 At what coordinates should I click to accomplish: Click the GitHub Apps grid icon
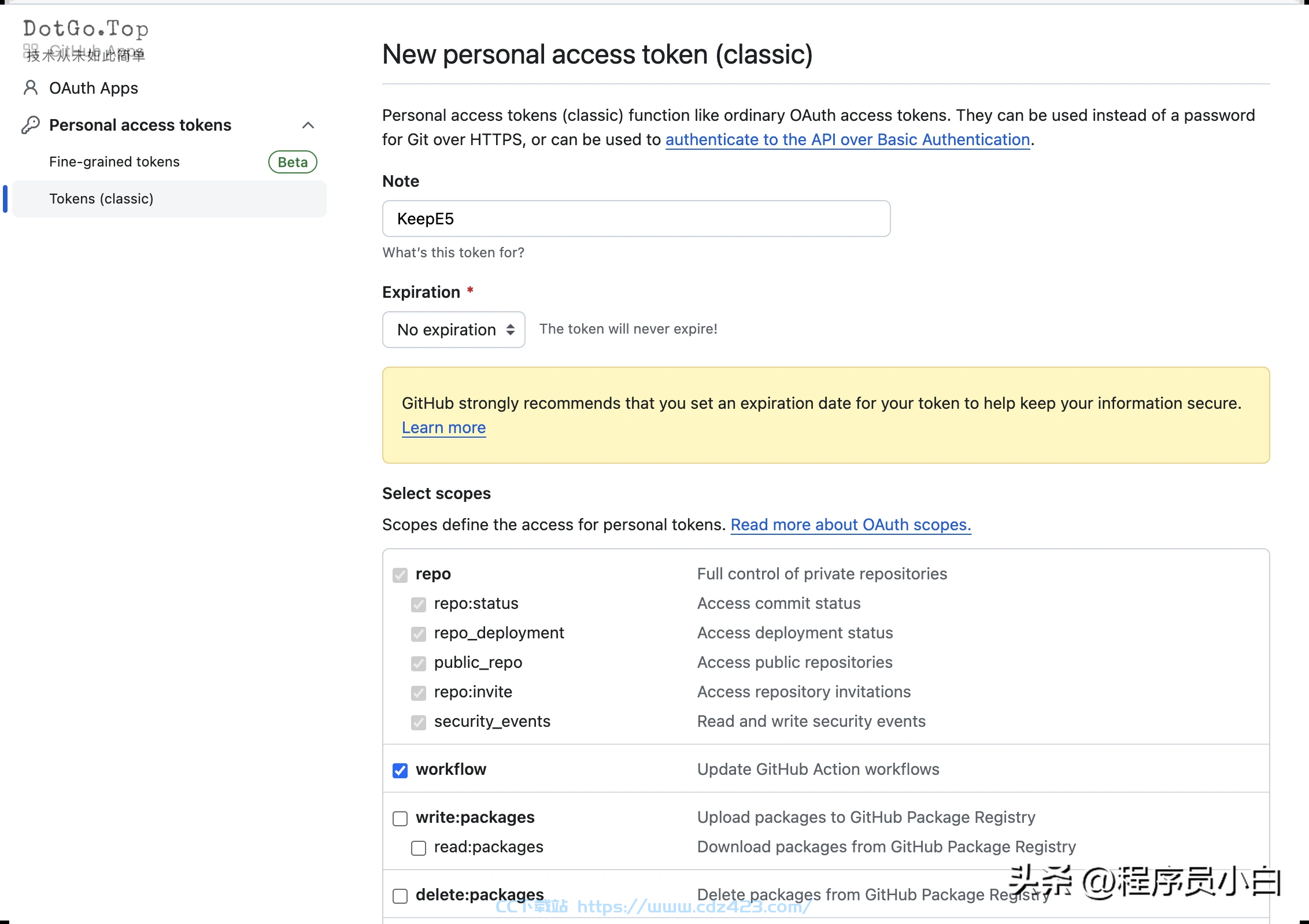(31, 50)
